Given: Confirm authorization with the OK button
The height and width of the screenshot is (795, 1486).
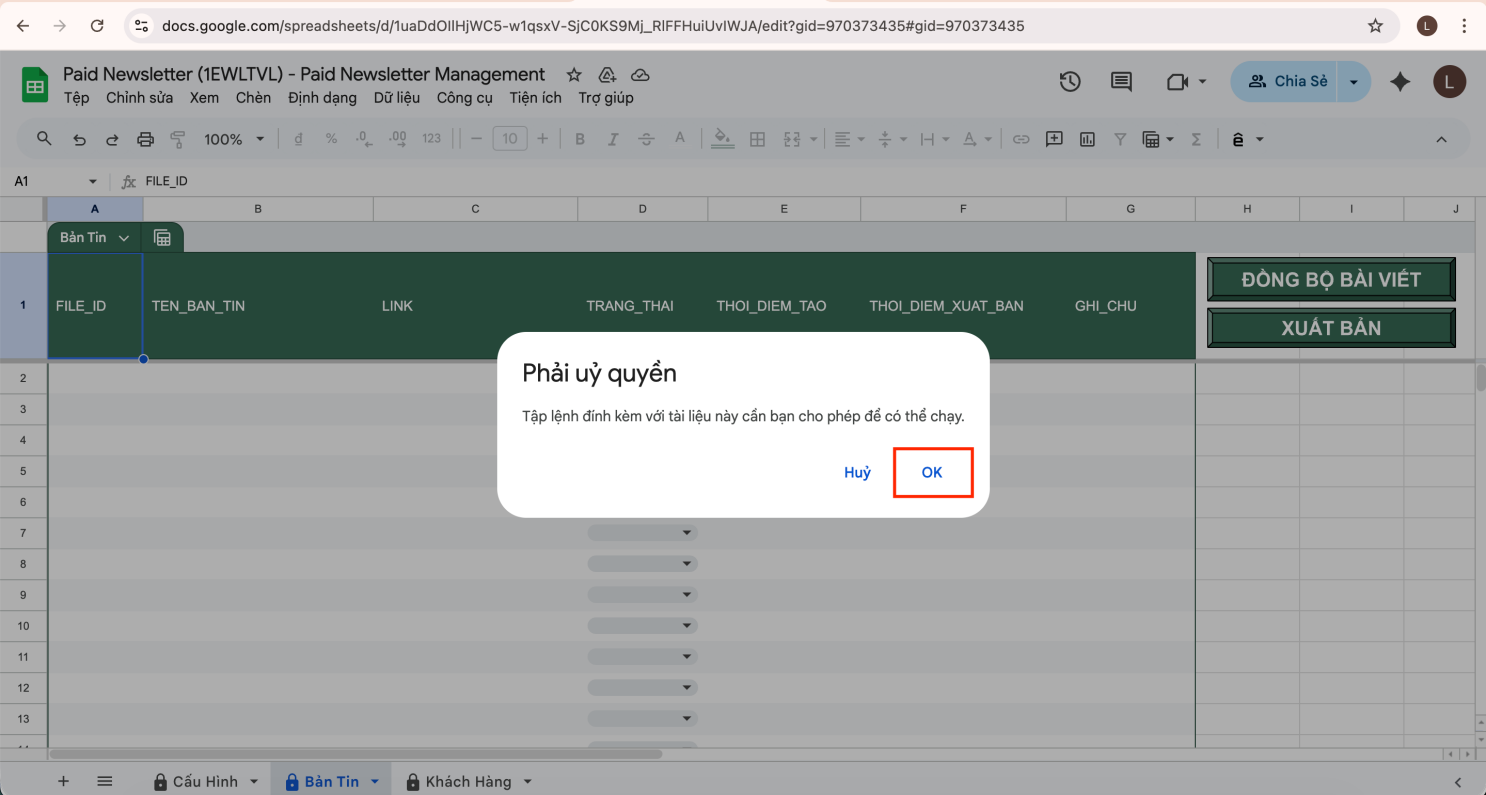Looking at the screenshot, I should click(932, 472).
